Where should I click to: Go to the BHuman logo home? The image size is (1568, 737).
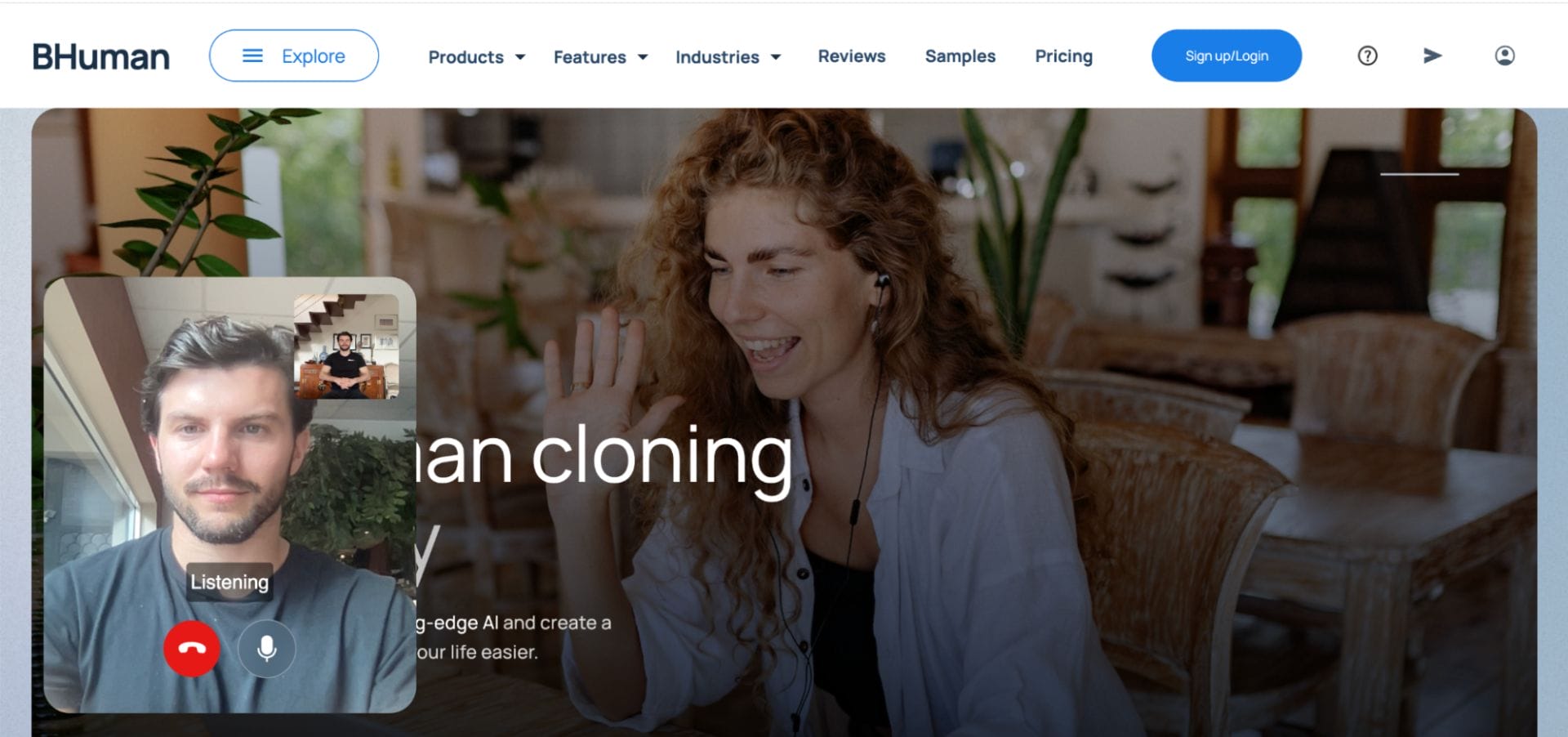click(100, 56)
